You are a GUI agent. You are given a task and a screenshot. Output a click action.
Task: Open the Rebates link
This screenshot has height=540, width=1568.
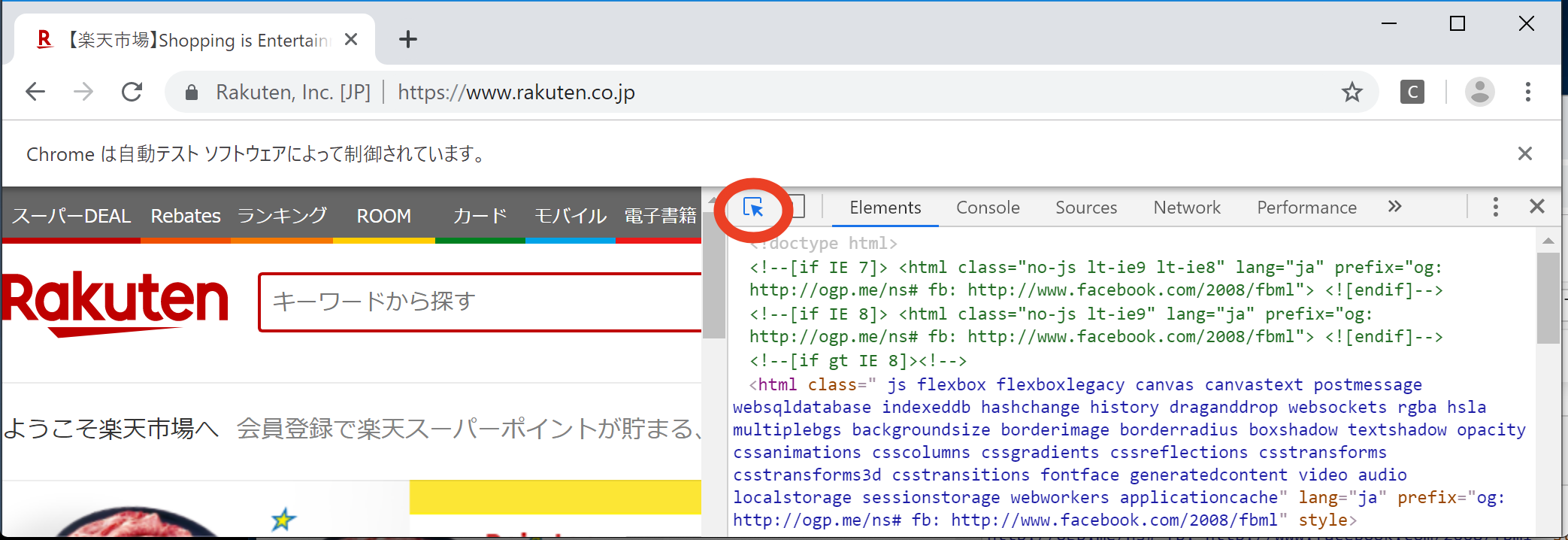[x=186, y=217]
